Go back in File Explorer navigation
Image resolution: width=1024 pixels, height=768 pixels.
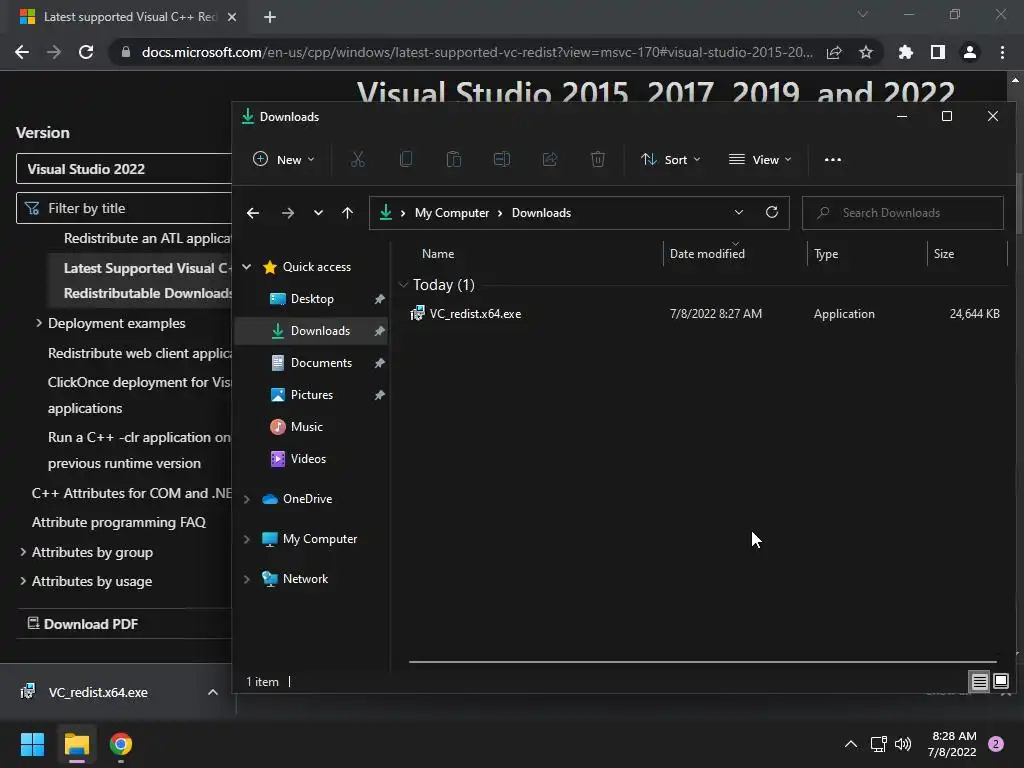coord(253,213)
